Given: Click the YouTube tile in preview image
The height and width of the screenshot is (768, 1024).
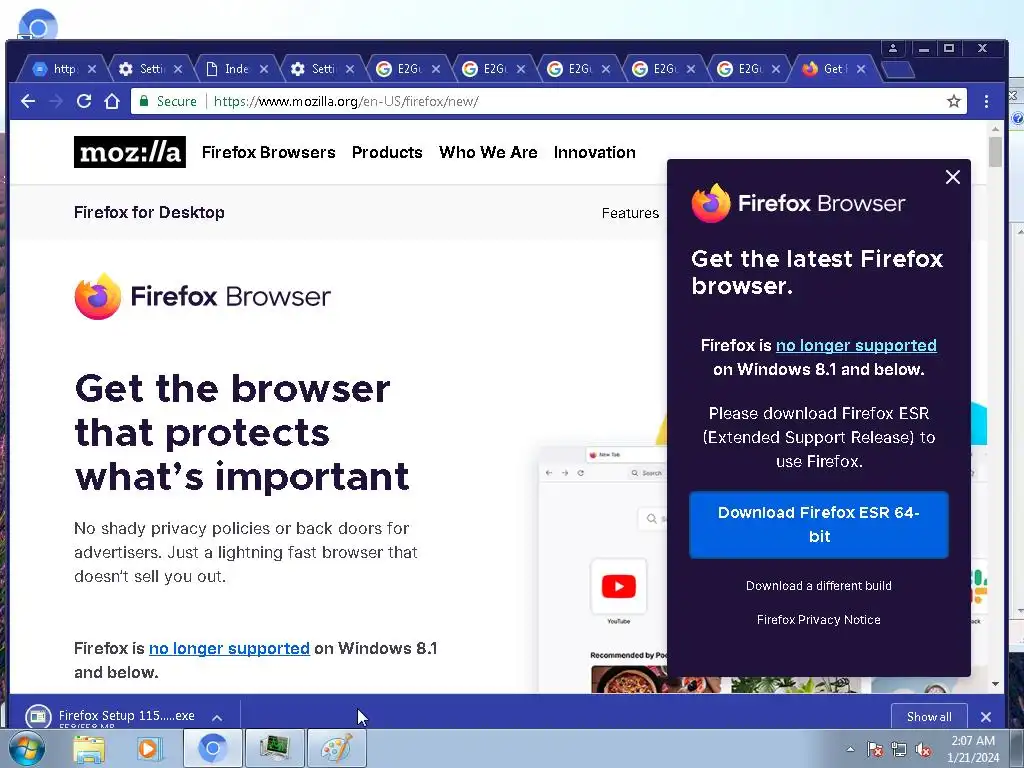Looking at the screenshot, I should [x=618, y=586].
